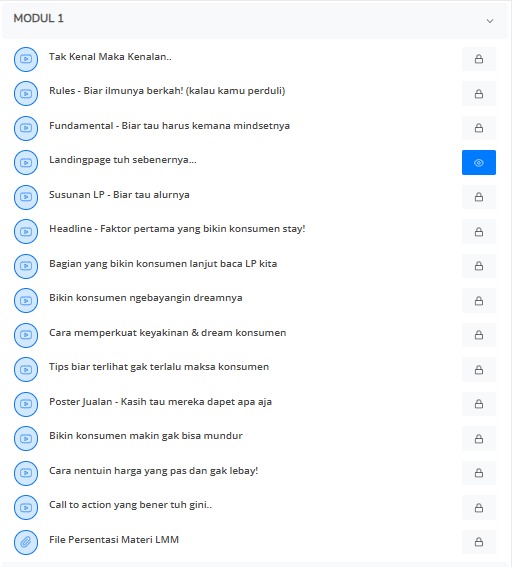512x567 pixels.
Task: Click the lock icon beside Headline lesson
Action: coord(479,232)
